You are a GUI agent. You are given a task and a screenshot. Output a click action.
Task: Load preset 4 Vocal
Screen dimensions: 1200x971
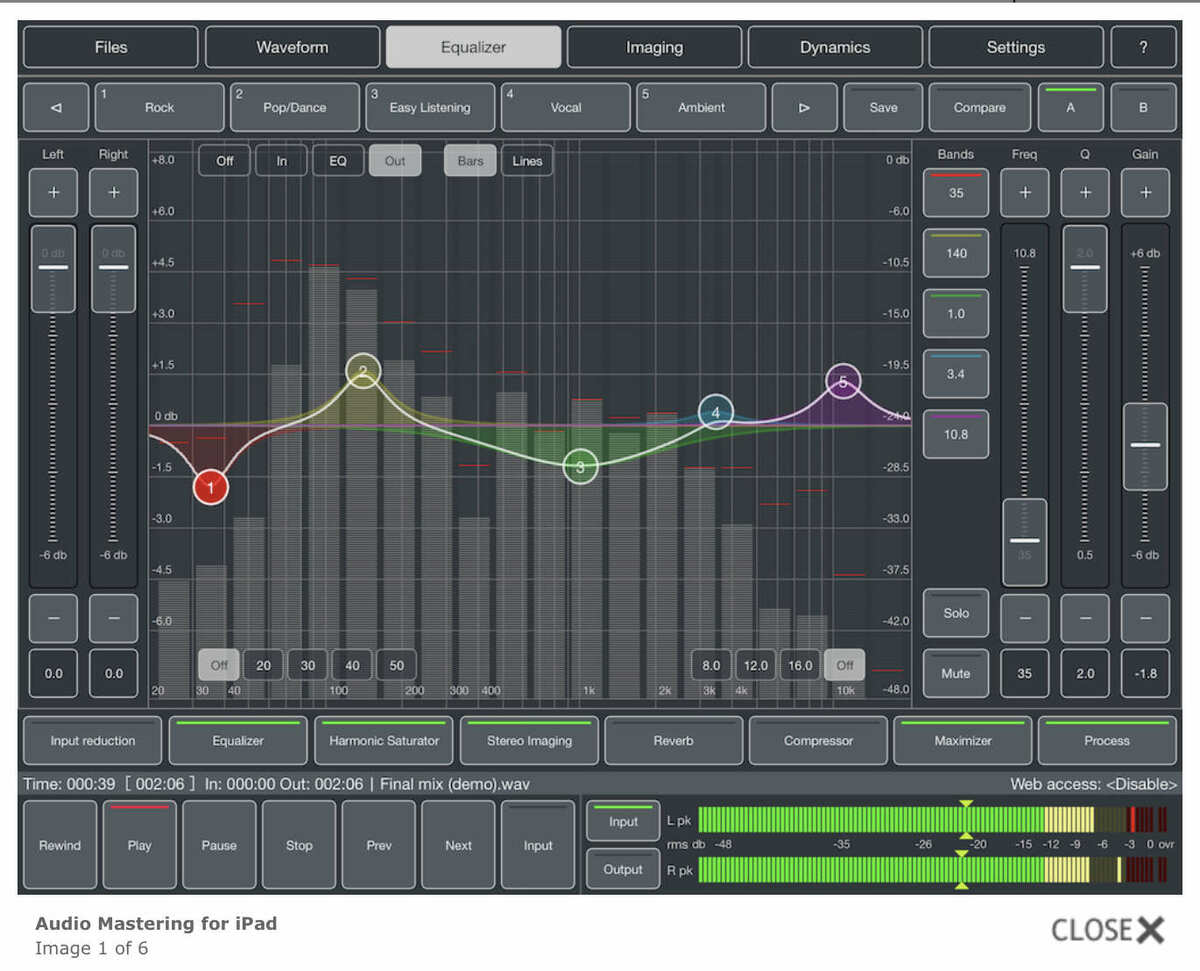(566, 107)
